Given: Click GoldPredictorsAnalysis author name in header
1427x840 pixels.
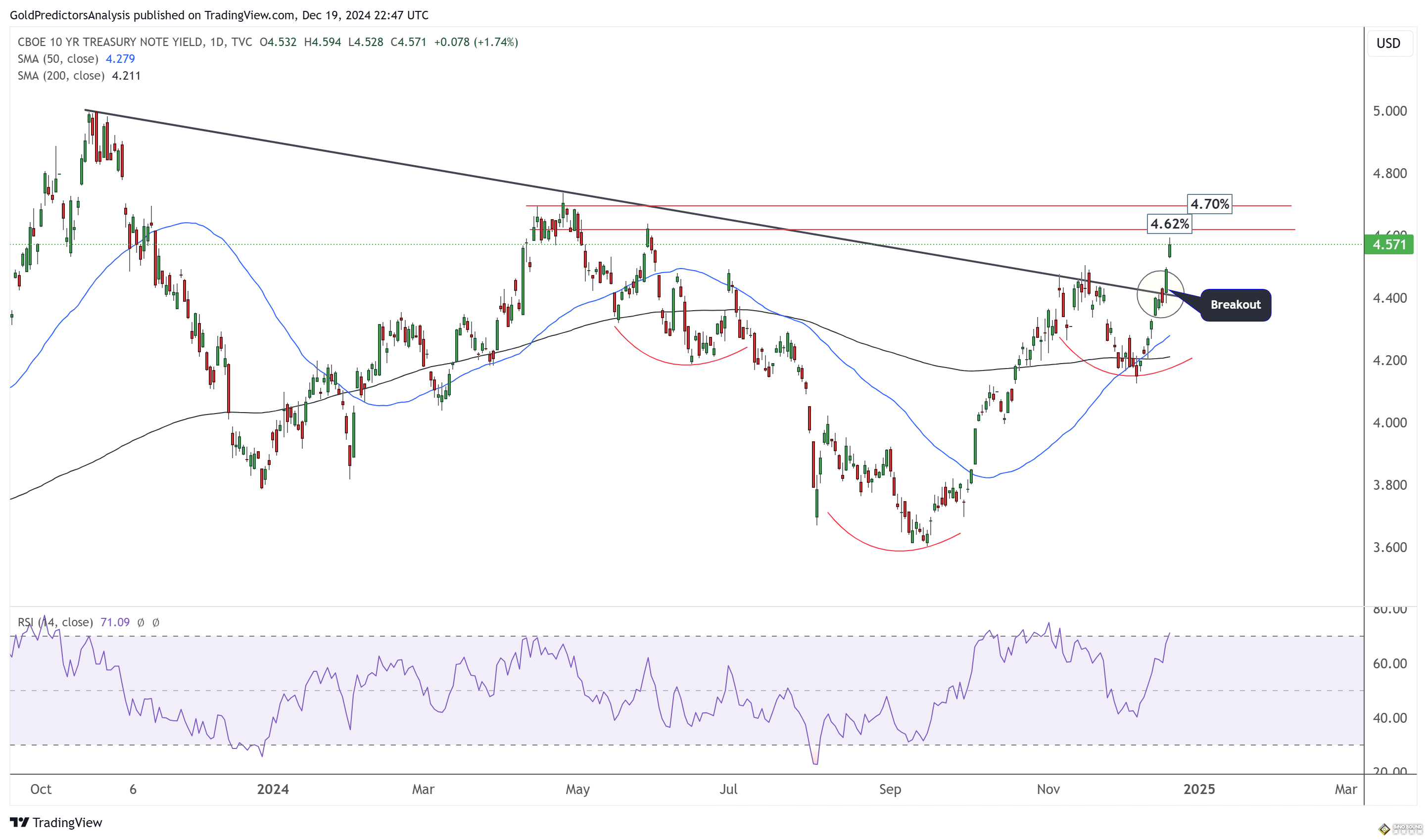Looking at the screenshot, I should click(x=70, y=15).
